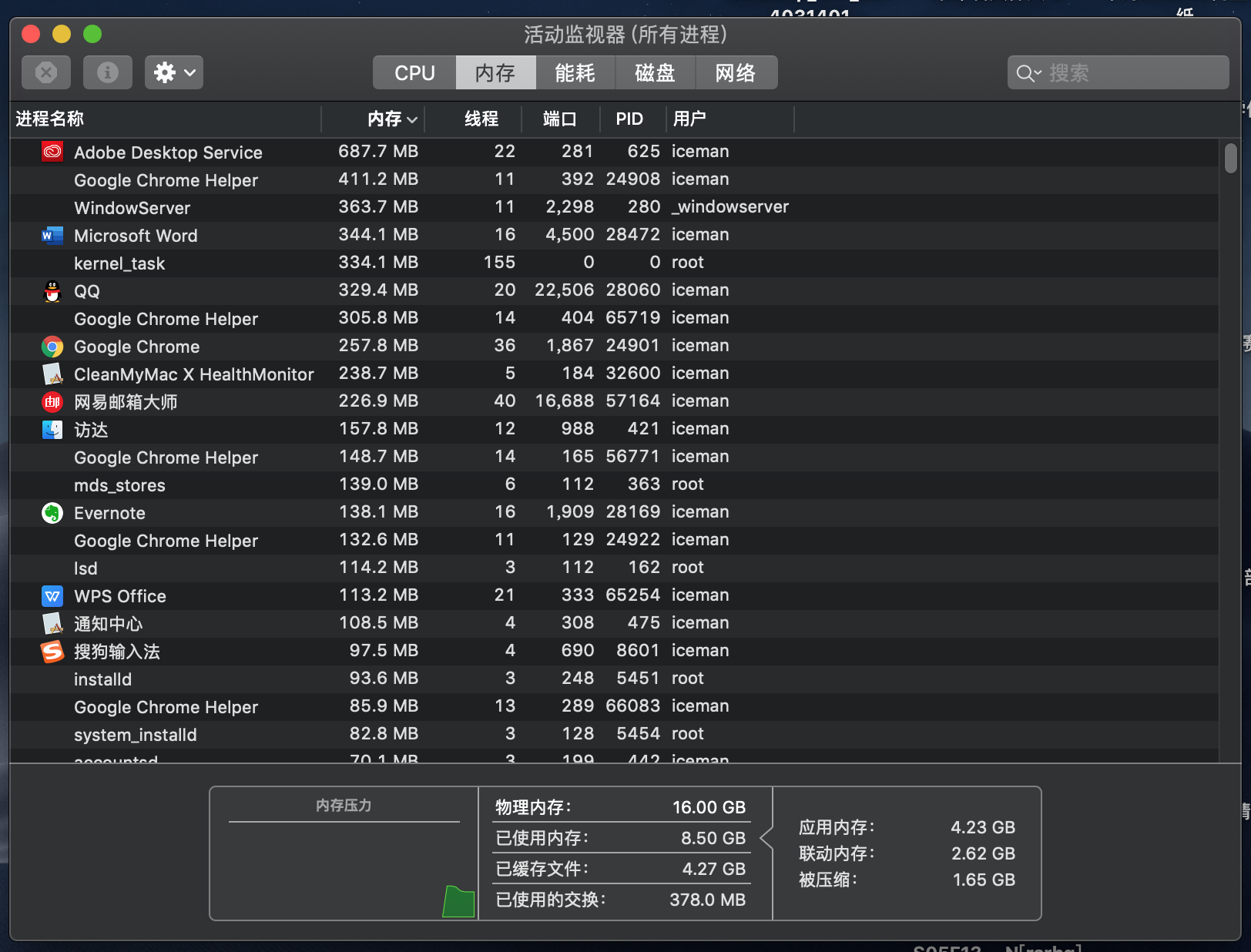Open the process info inspector button

(108, 72)
